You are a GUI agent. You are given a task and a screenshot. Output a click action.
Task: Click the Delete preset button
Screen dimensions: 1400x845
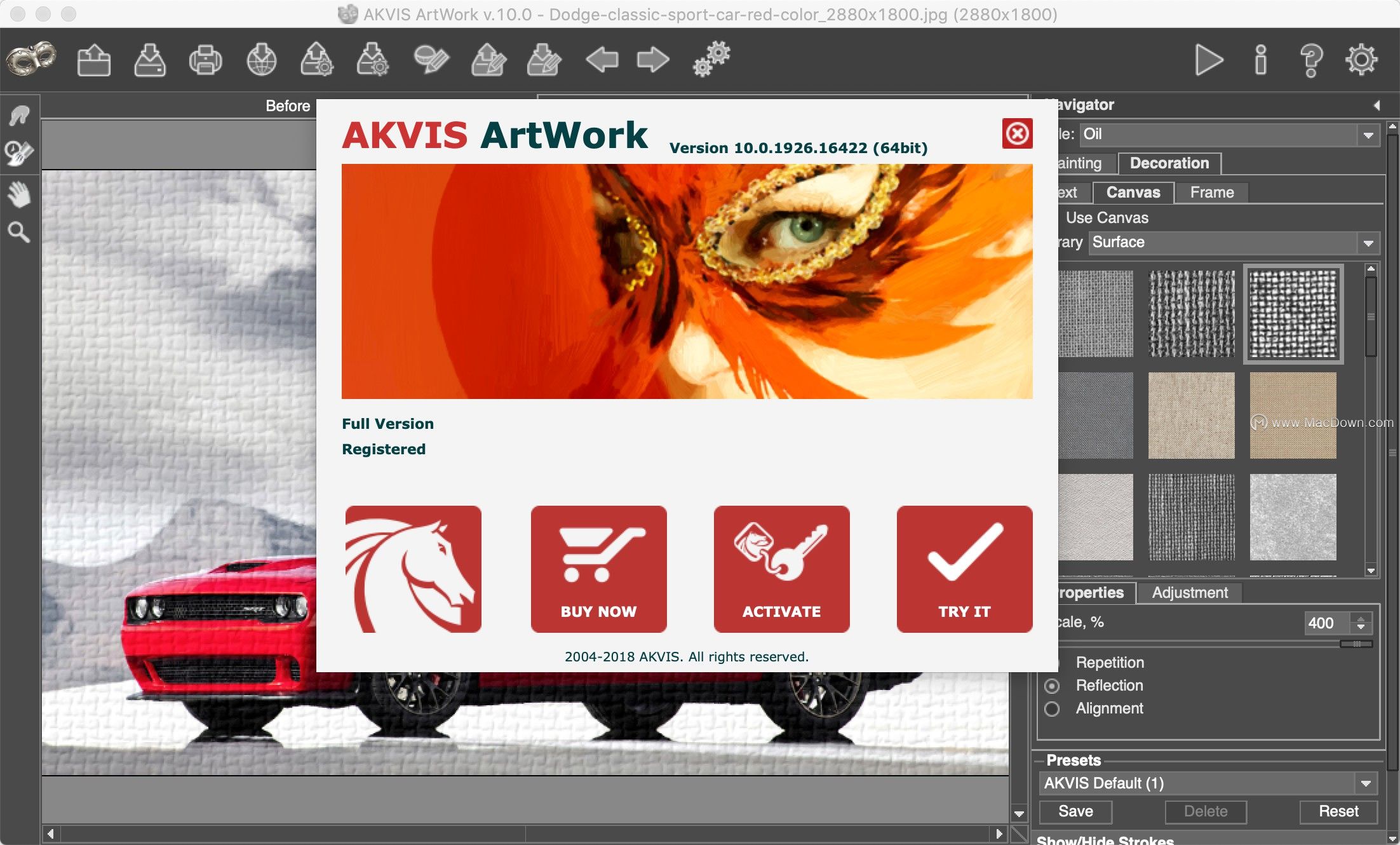[x=1206, y=811]
